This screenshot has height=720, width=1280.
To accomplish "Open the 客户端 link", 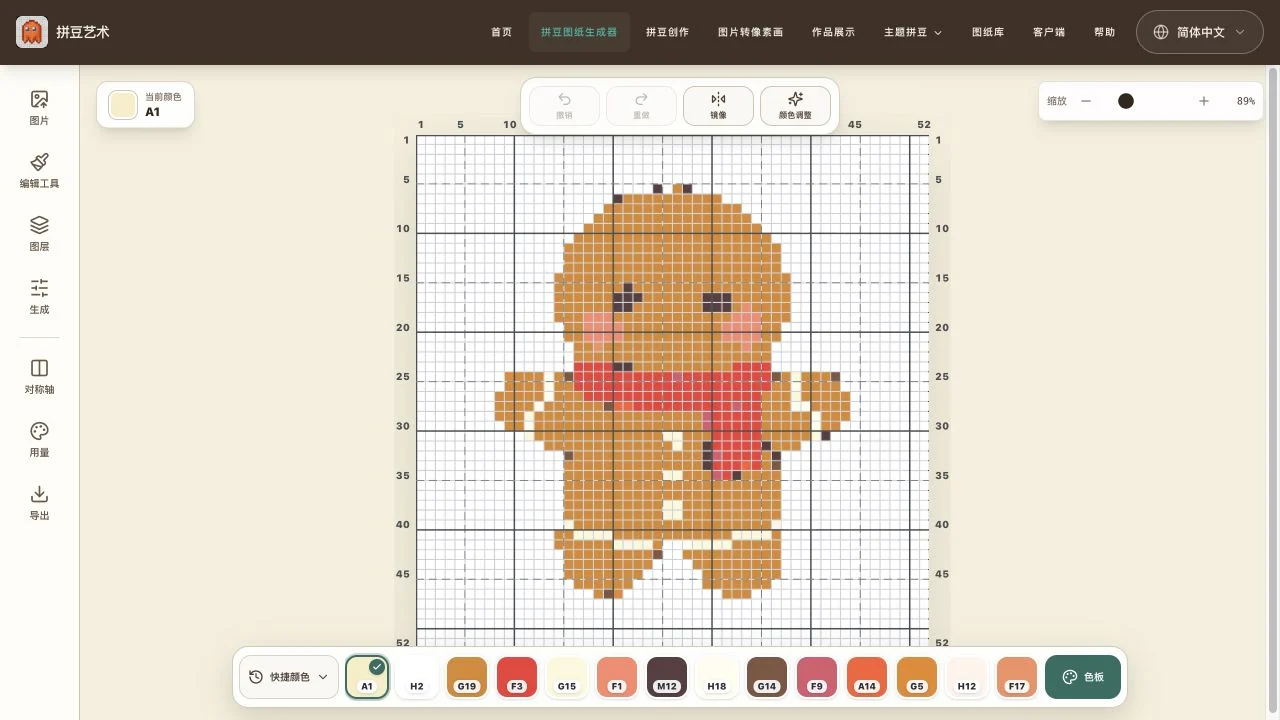I will (1049, 32).
